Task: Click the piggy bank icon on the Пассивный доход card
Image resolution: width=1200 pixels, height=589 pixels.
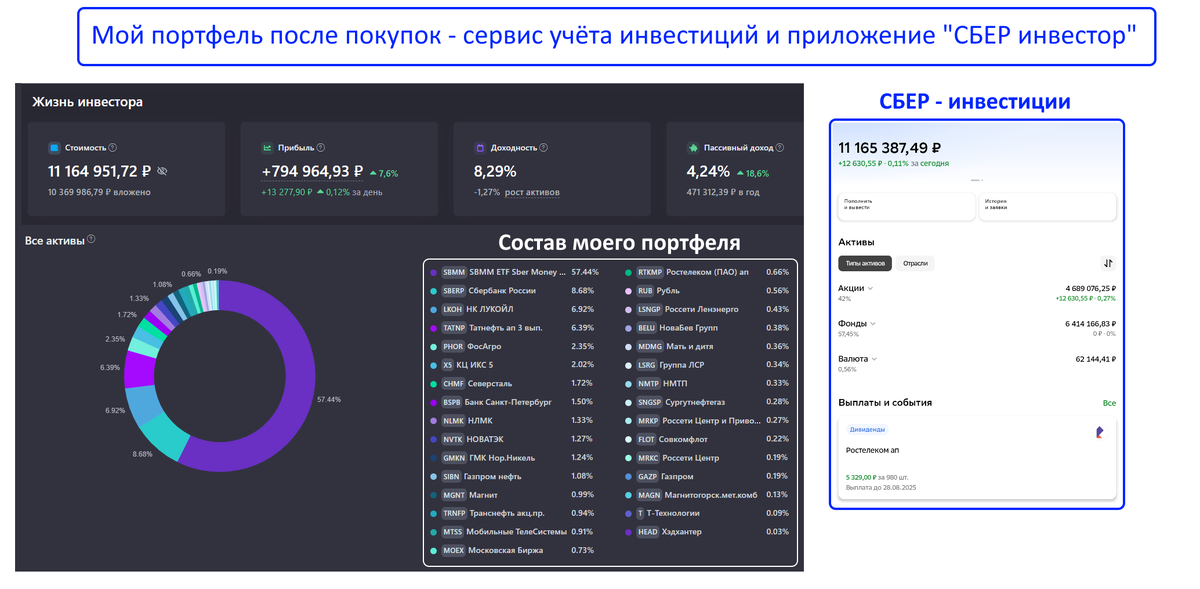Action: tap(693, 147)
